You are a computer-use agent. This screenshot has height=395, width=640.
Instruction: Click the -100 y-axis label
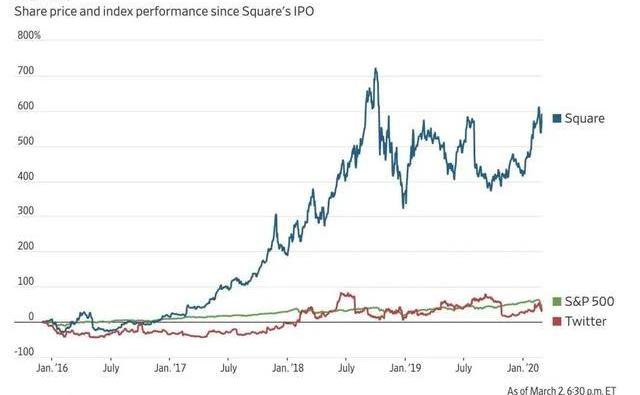[24, 351]
